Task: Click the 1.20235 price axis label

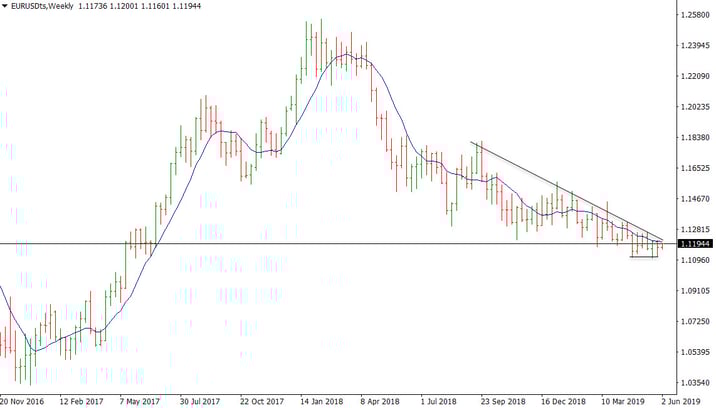Action: click(x=695, y=106)
